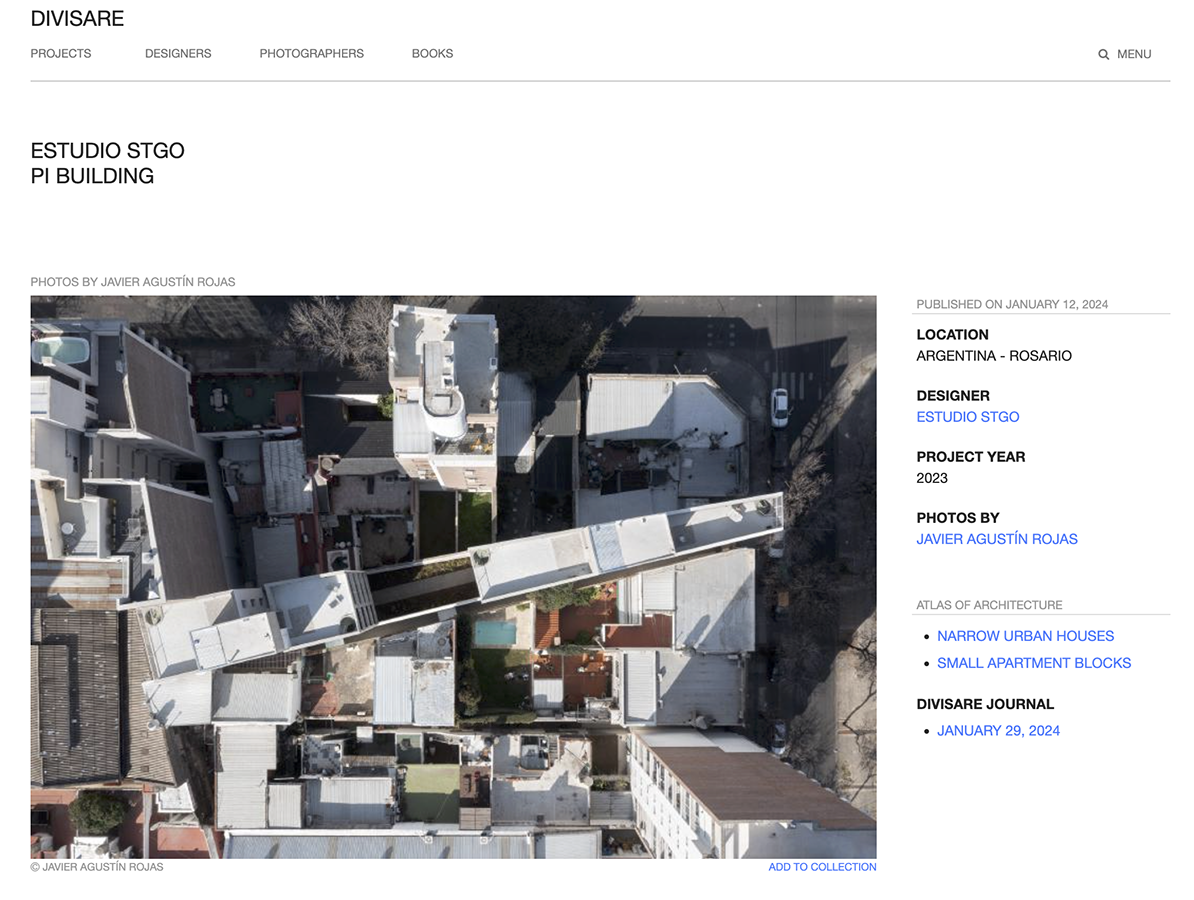Click the DESIGNER label
This screenshot has height=900, width=1194.
click(x=953, y=395)
